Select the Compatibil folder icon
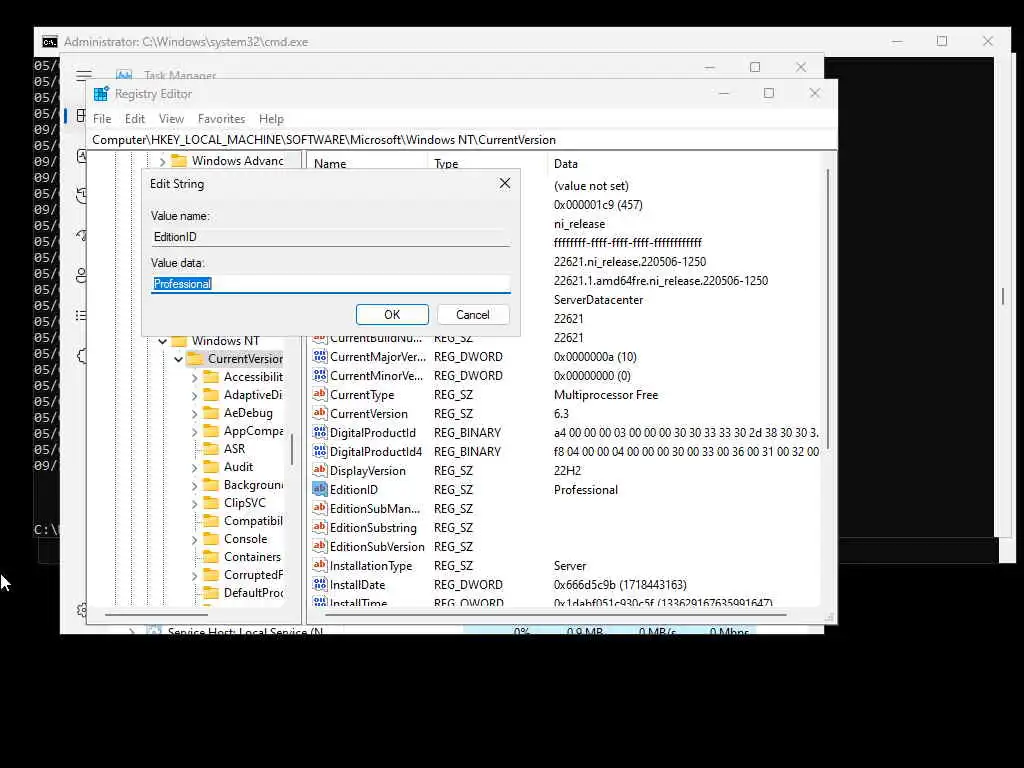Image resolution: width=1024 pixels, height=768 pixels. tap(211, 520)
